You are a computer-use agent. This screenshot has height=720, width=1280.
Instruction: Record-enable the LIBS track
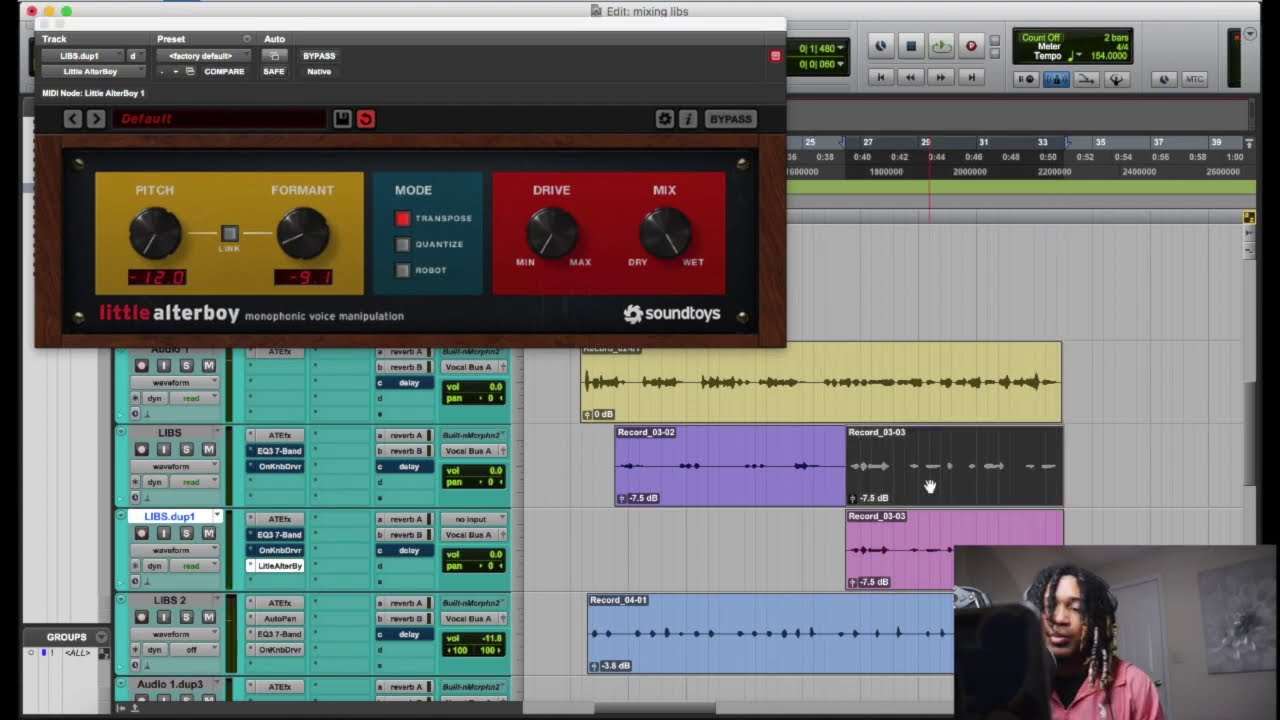click(x=141, y=450)
